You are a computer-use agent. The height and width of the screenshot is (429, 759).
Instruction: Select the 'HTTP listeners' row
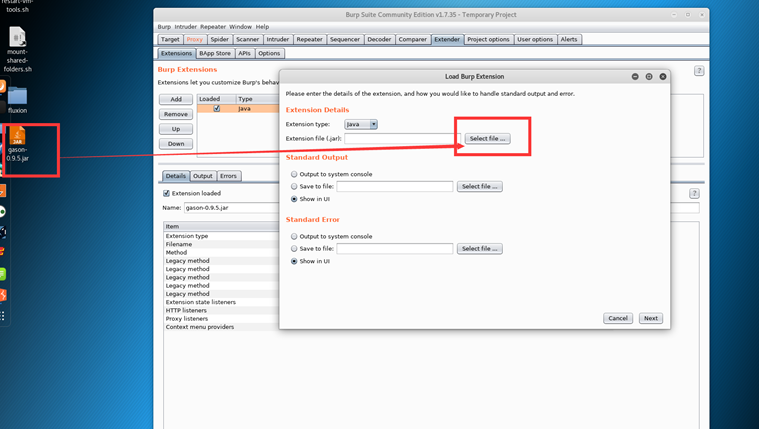pos(222,310)
